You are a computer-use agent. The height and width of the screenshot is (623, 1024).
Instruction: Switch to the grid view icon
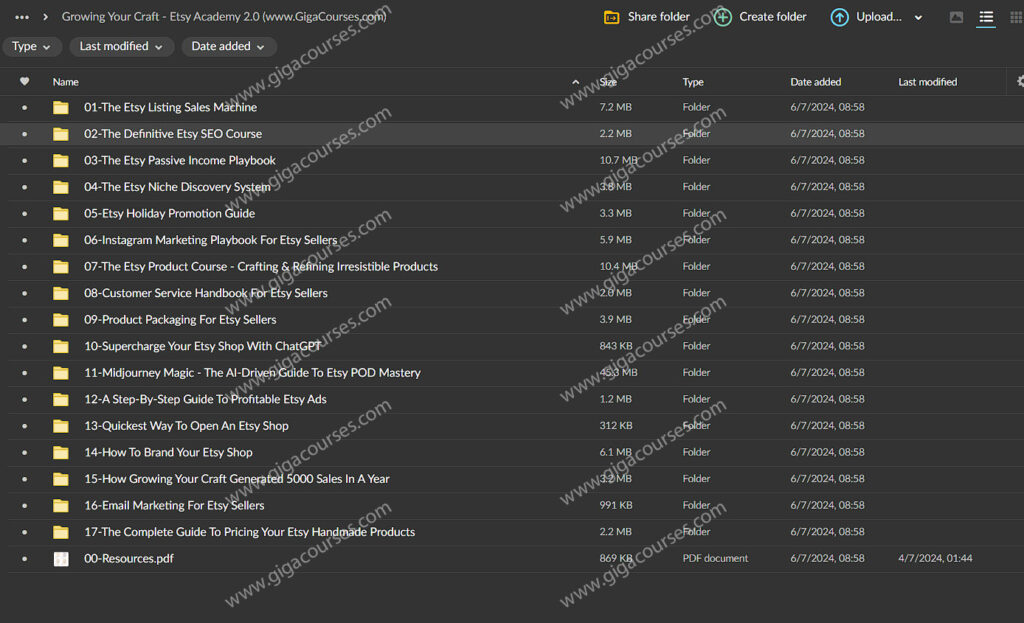pyautogui.click(x=1015, y=17)
